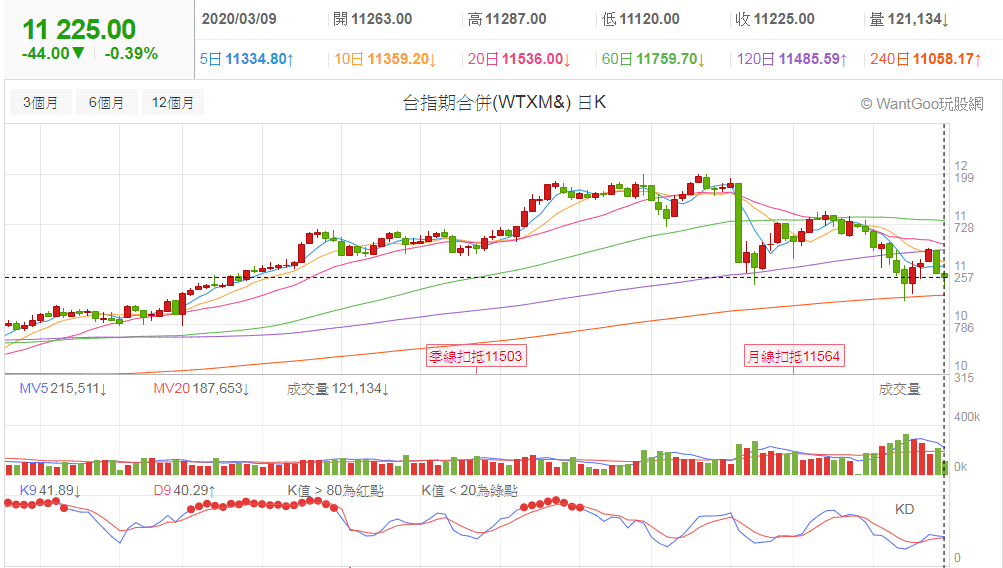Click the MV5 volume average label
1003x568 pixels.
click(x=65, y=388)
